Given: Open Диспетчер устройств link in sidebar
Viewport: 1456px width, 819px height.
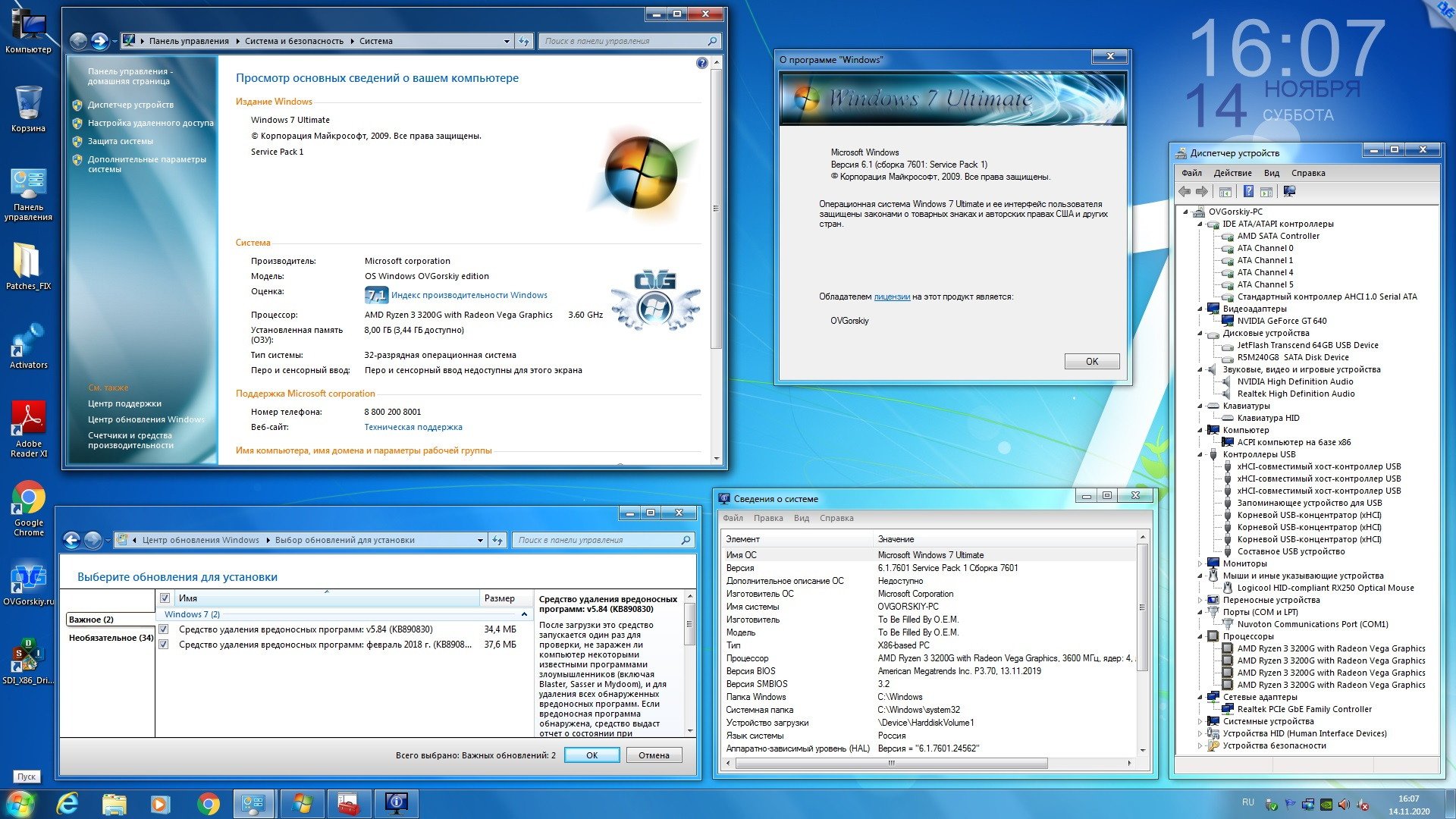Looking at the screenshot, I should 130,105.
